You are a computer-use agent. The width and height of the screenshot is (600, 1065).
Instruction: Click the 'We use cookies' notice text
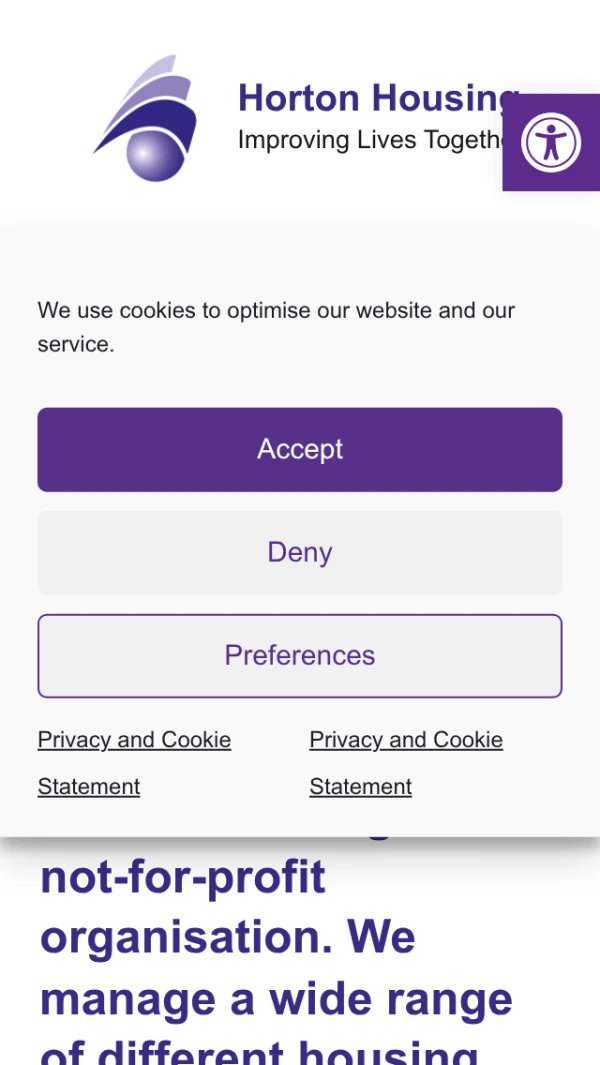point(276,310)
